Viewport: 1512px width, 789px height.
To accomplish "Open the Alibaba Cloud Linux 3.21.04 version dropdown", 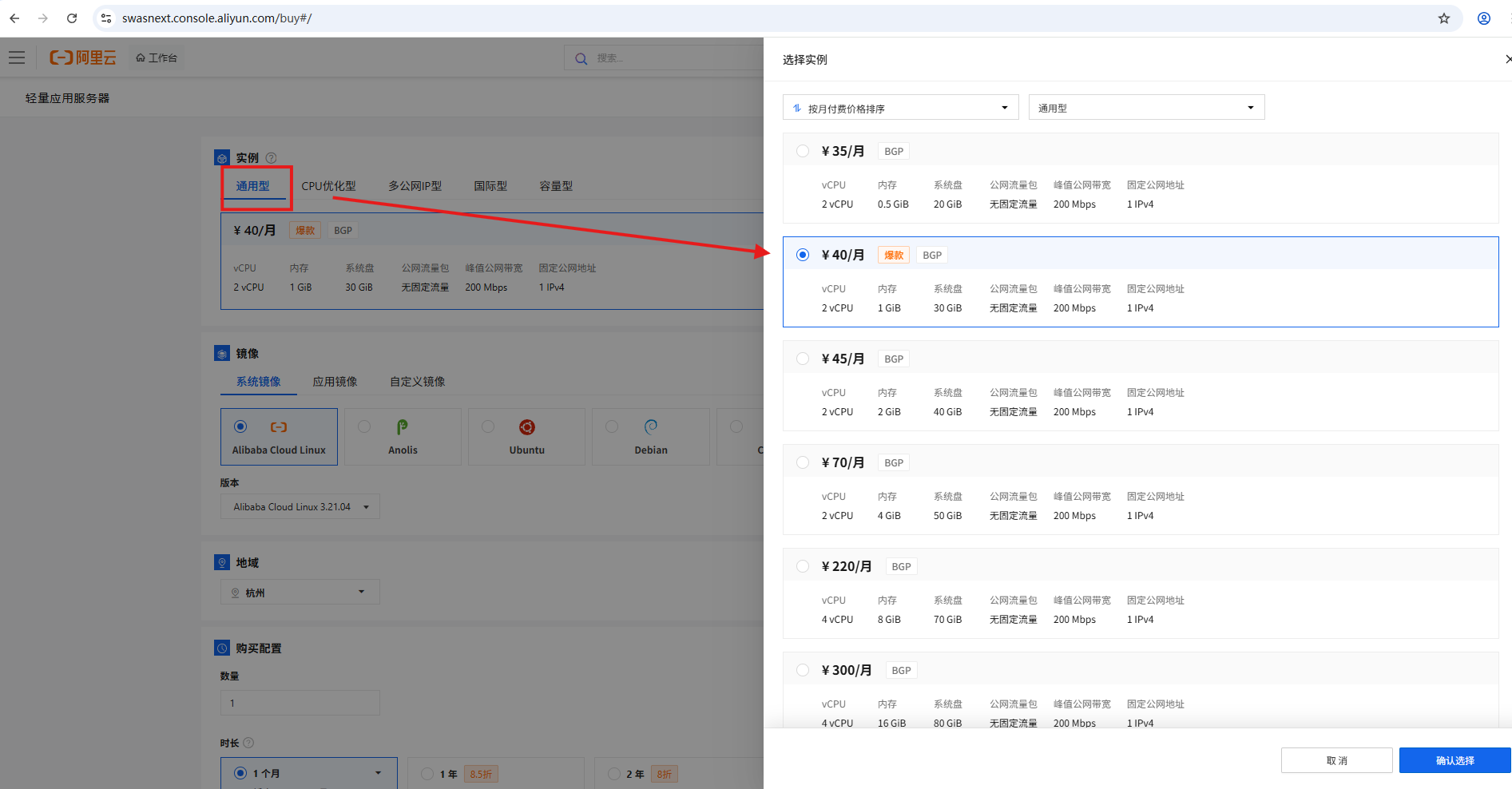I will (300, 507).
